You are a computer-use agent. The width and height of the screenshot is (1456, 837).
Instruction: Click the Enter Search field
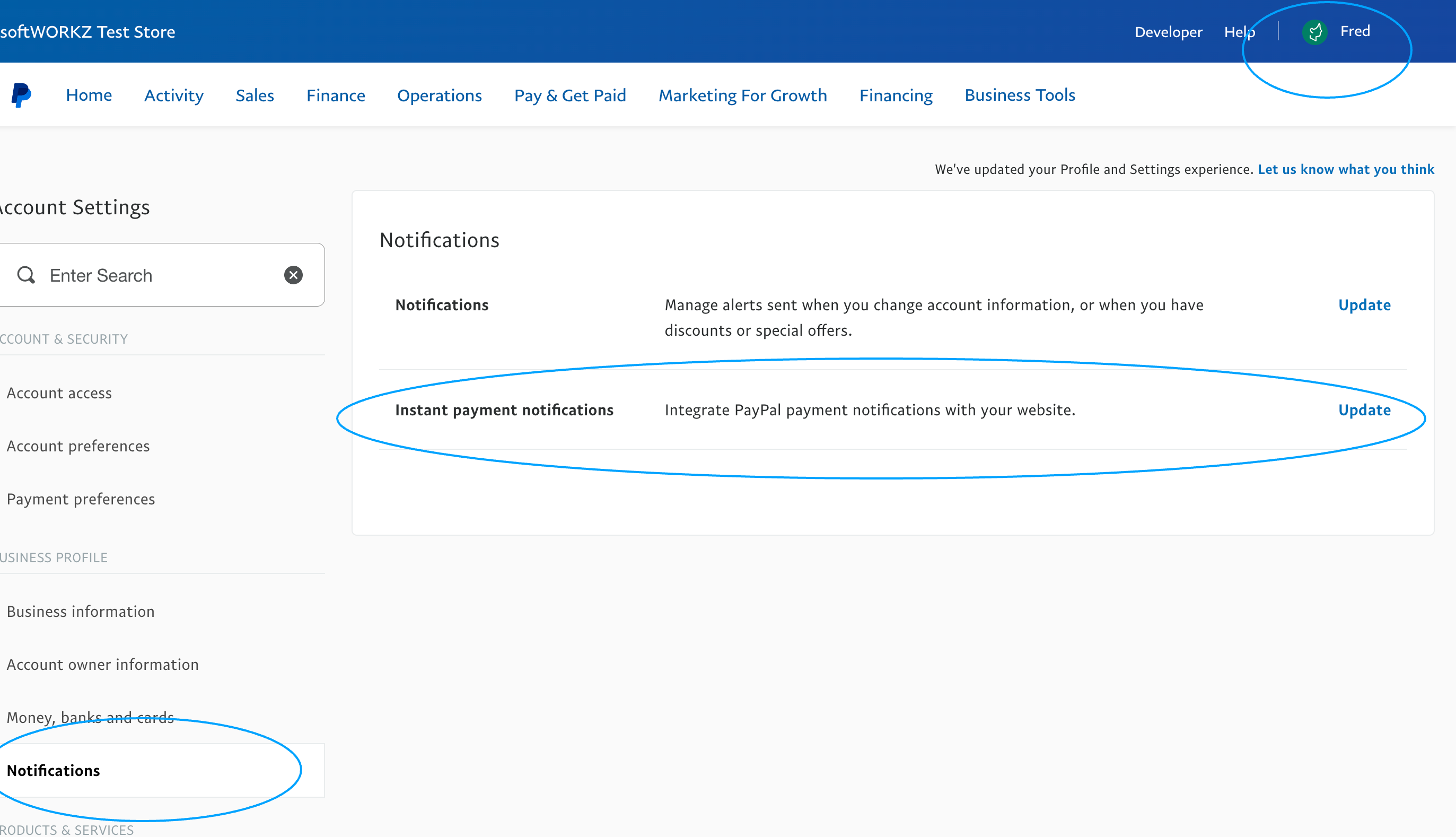pos(162,275)
